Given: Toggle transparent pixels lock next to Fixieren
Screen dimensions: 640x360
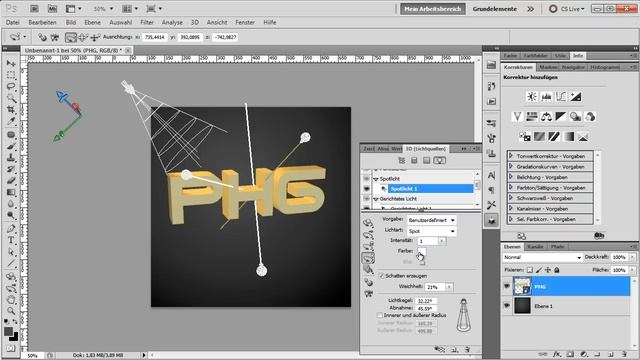Looking at the screenshot, I should [530, 270].
